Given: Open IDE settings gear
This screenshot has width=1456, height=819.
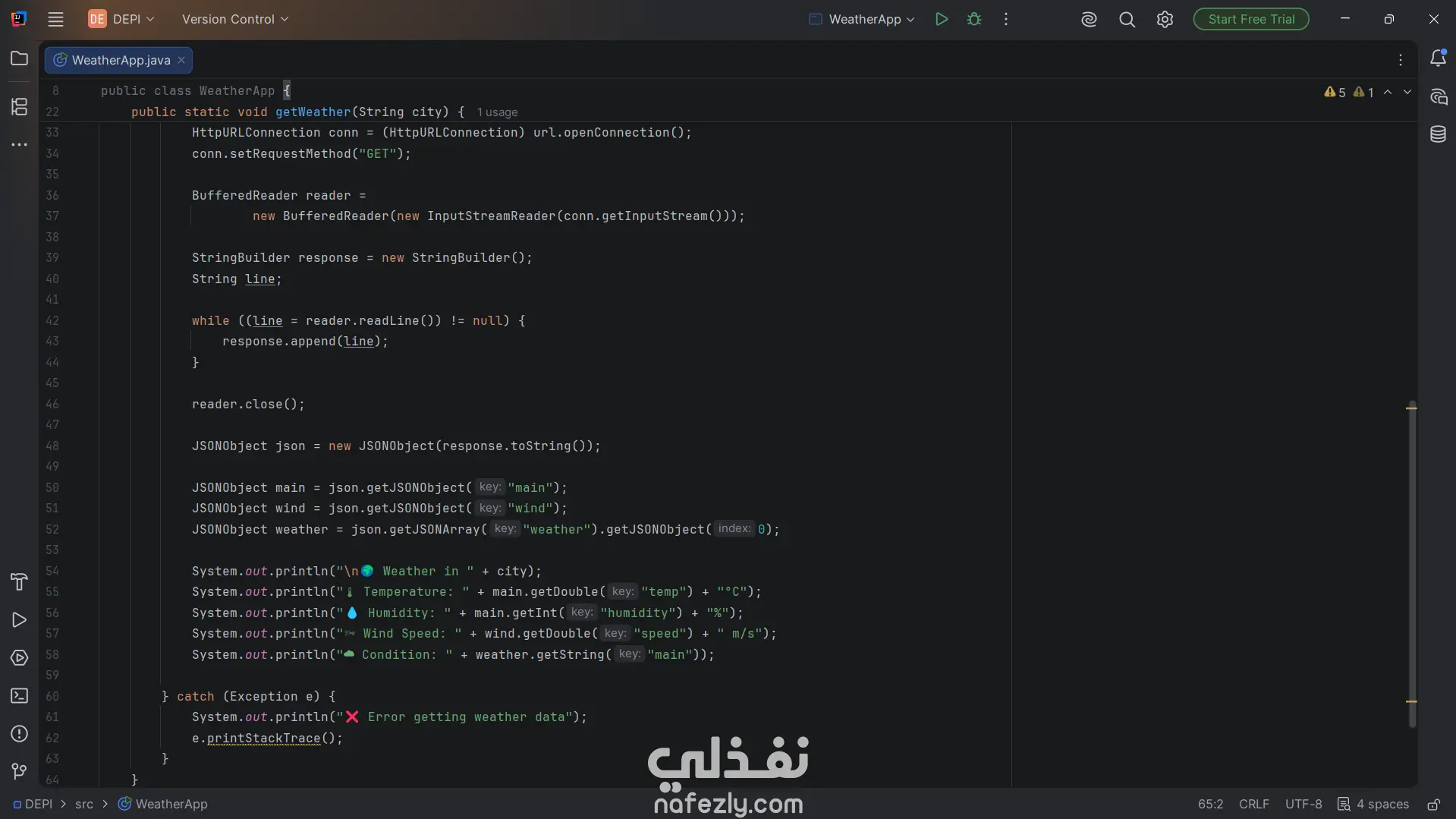Looking at the screenshot, I should pos(1165,20).
